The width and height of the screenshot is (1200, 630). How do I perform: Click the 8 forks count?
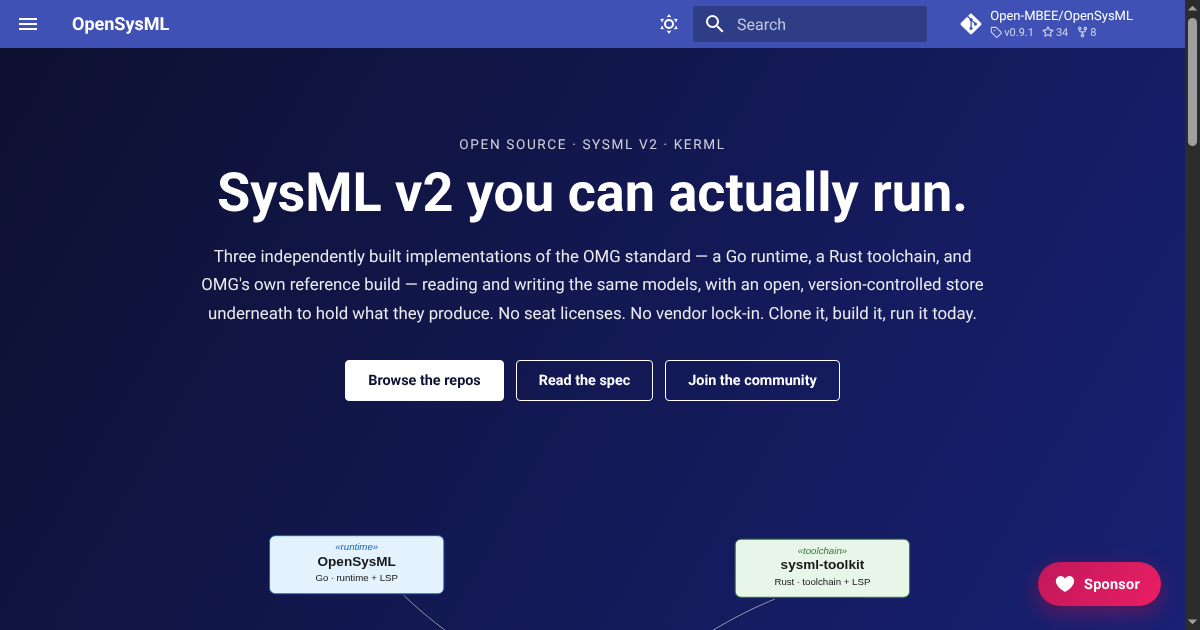pos(1087,32)
